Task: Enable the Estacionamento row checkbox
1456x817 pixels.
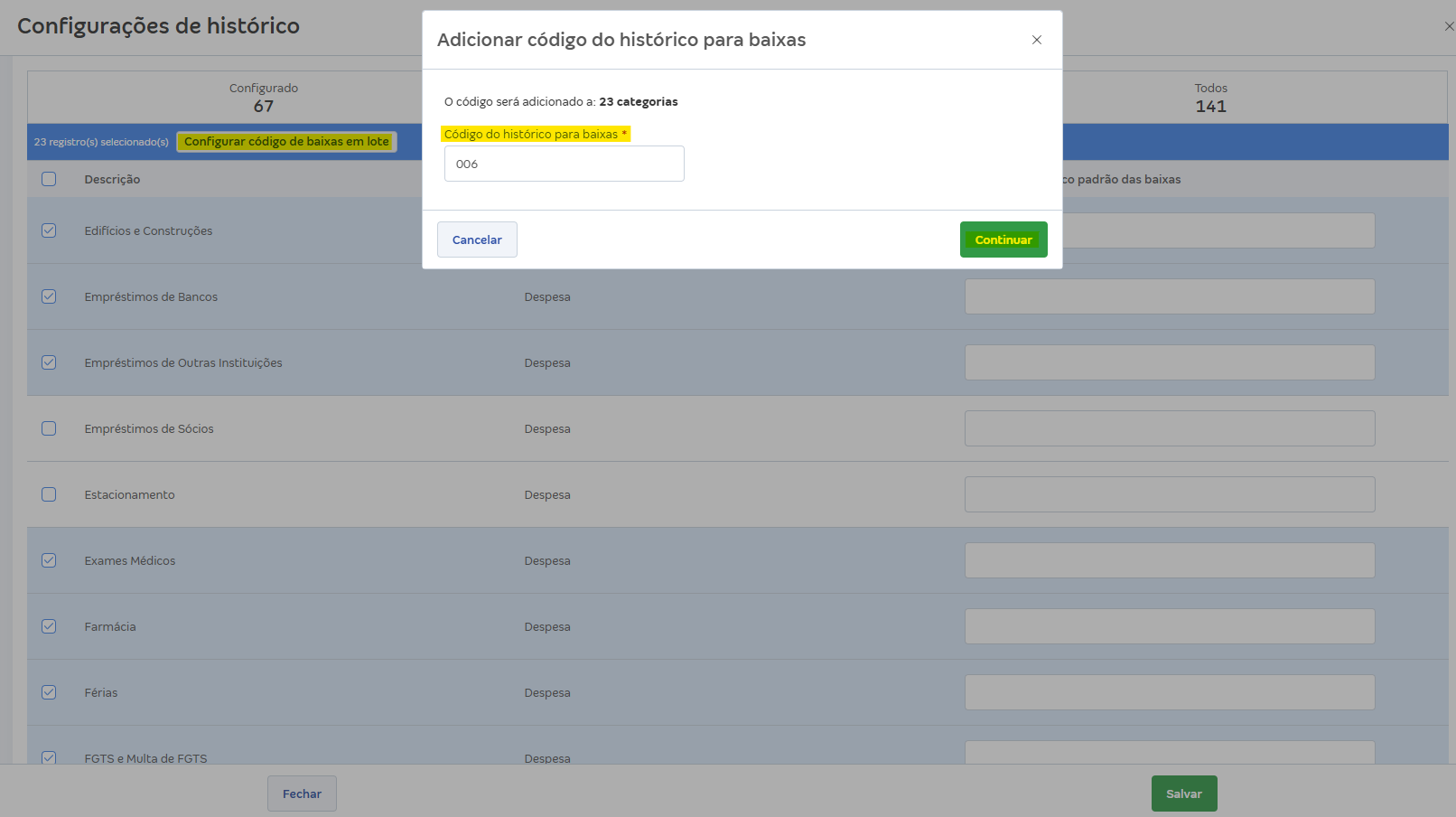Action: coord(49,494)
